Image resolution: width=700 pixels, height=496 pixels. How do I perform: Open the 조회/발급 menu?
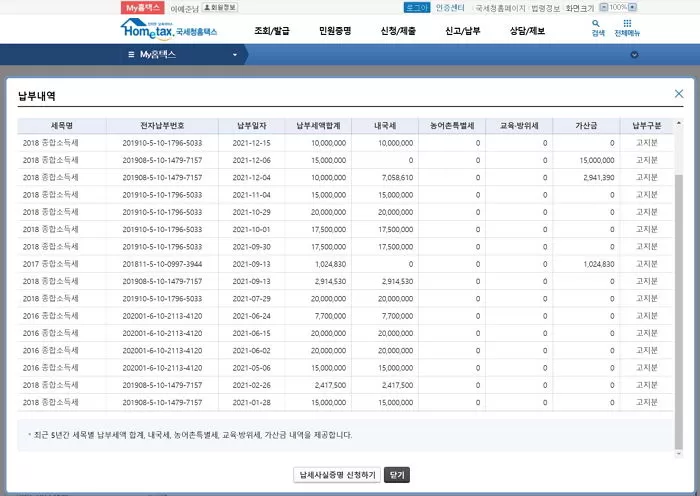pos(272,31)
